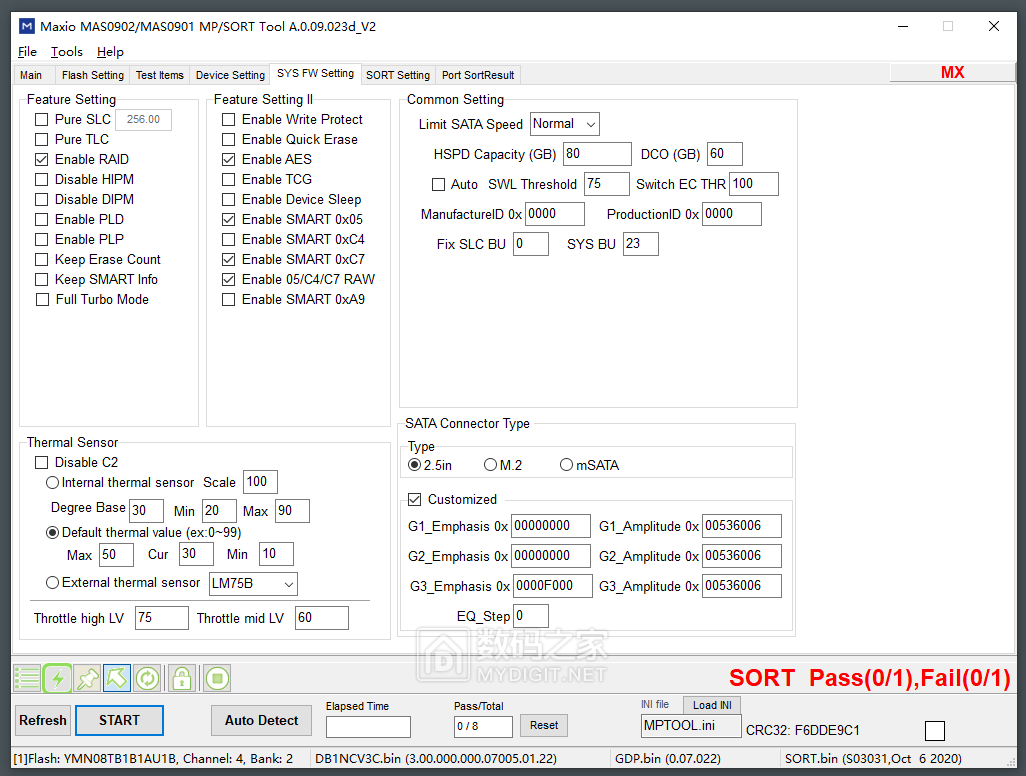This screenshot has width=1026, height=776.
Task: Select the mSATA connector type
Action: [x=566, y=465]
